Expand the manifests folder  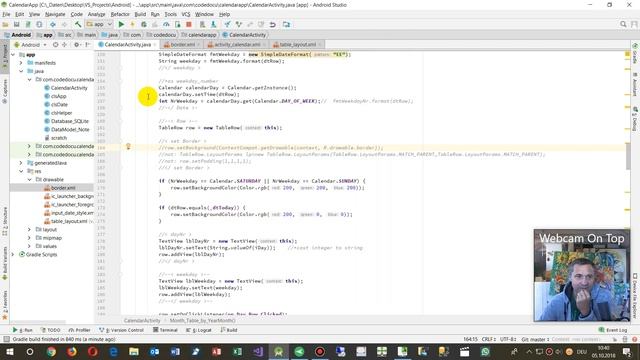[x=21, y=63]
